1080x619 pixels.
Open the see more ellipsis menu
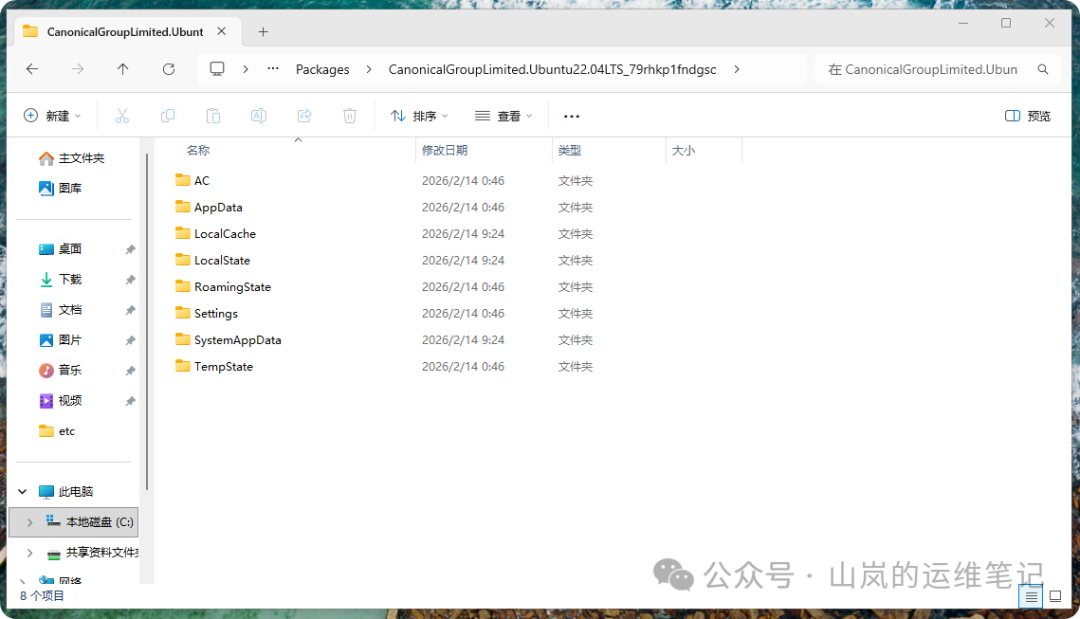pyautogui.click(x=571, y=115)
